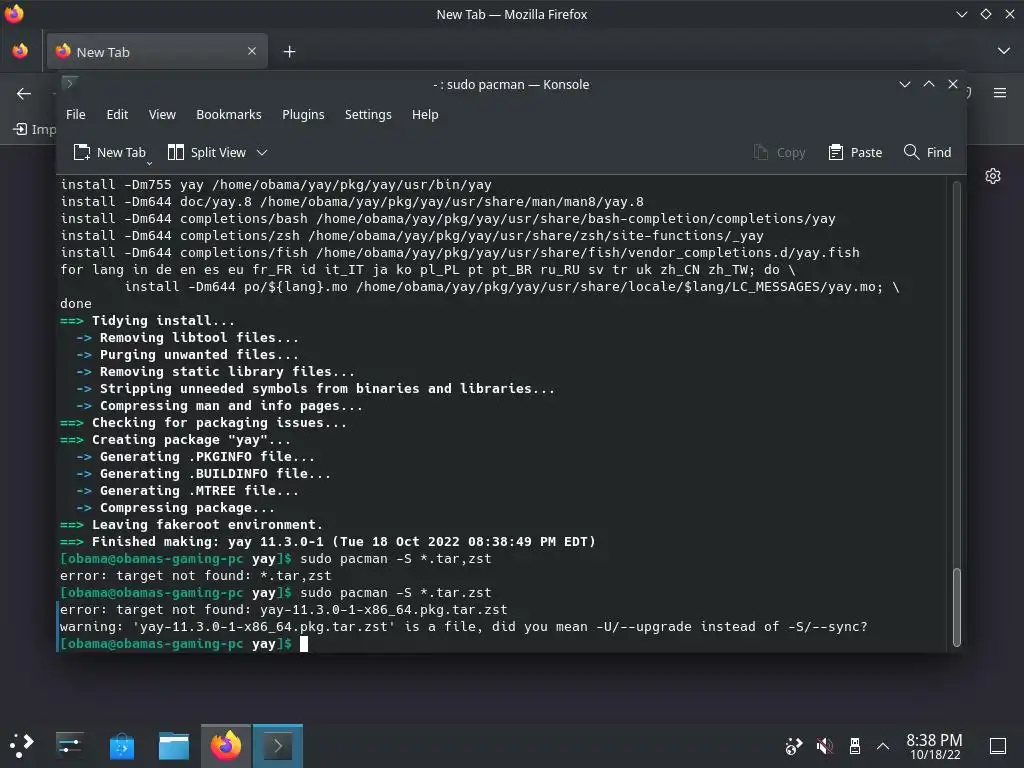Open Discover software store from taskbar

[121, 745]
